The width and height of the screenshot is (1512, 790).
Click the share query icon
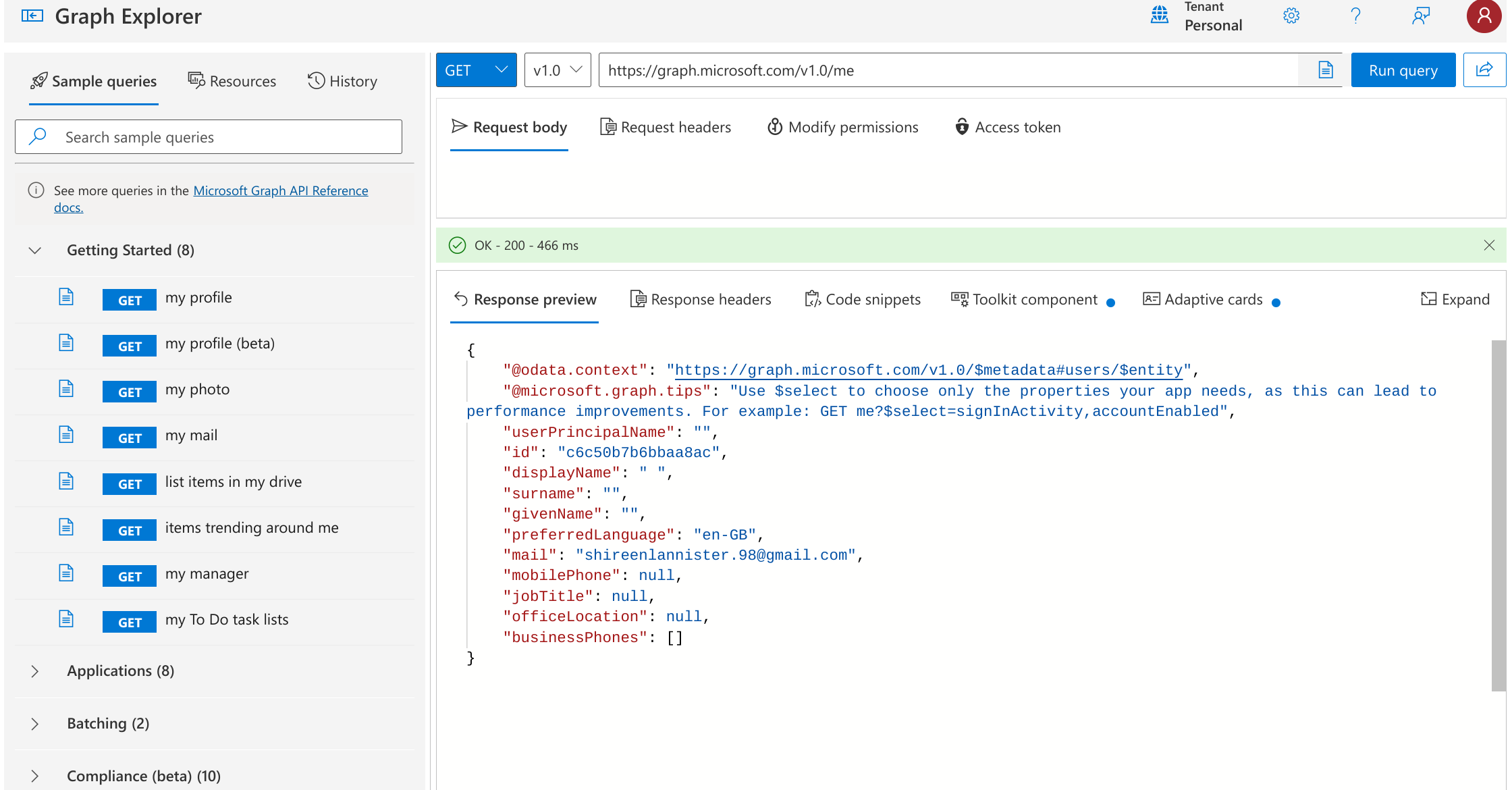(x=1484, y=70)
